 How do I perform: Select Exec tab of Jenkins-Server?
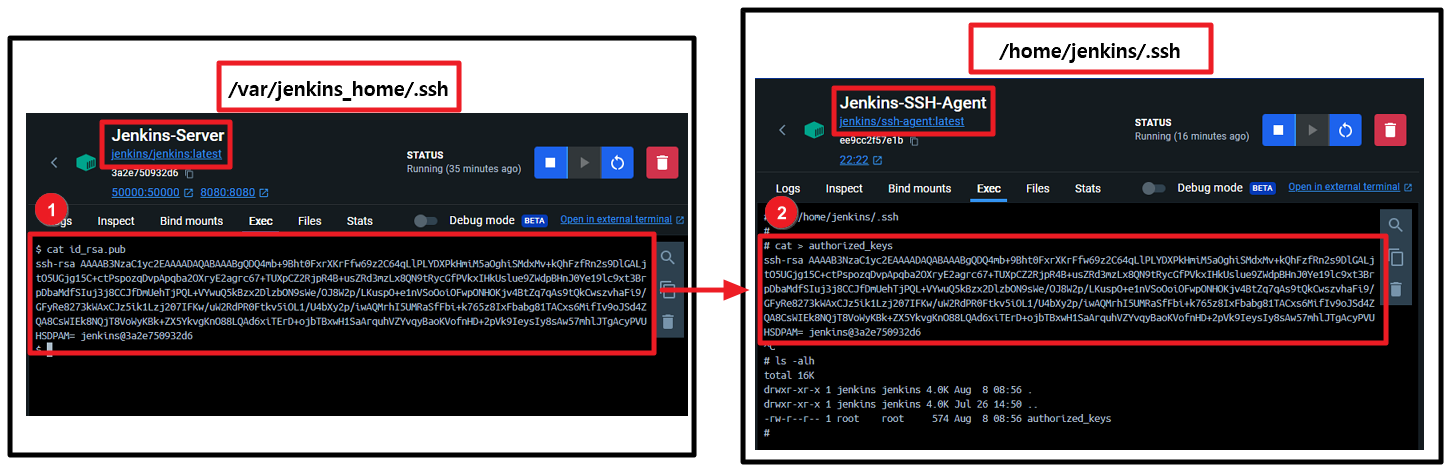click(261, 221)
